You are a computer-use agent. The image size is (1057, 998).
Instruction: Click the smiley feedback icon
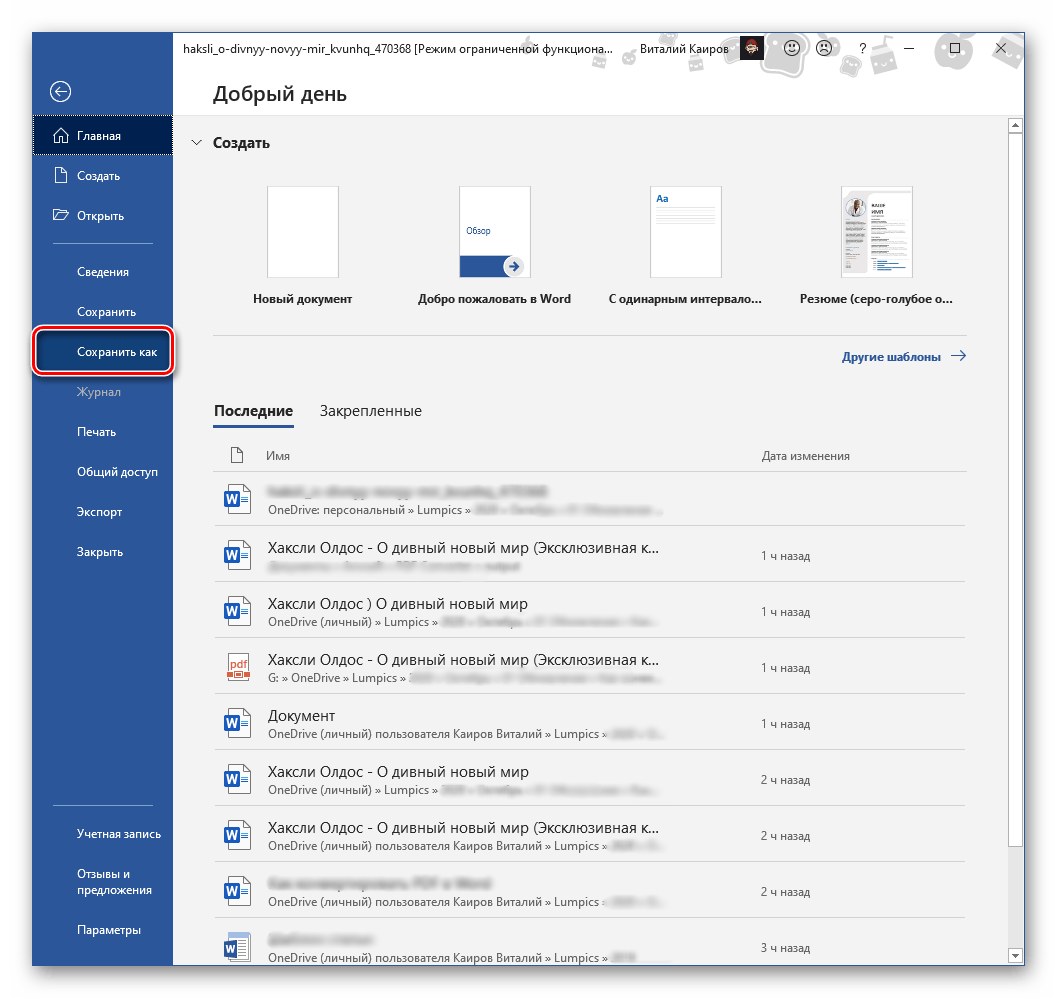tap(792, 48)
